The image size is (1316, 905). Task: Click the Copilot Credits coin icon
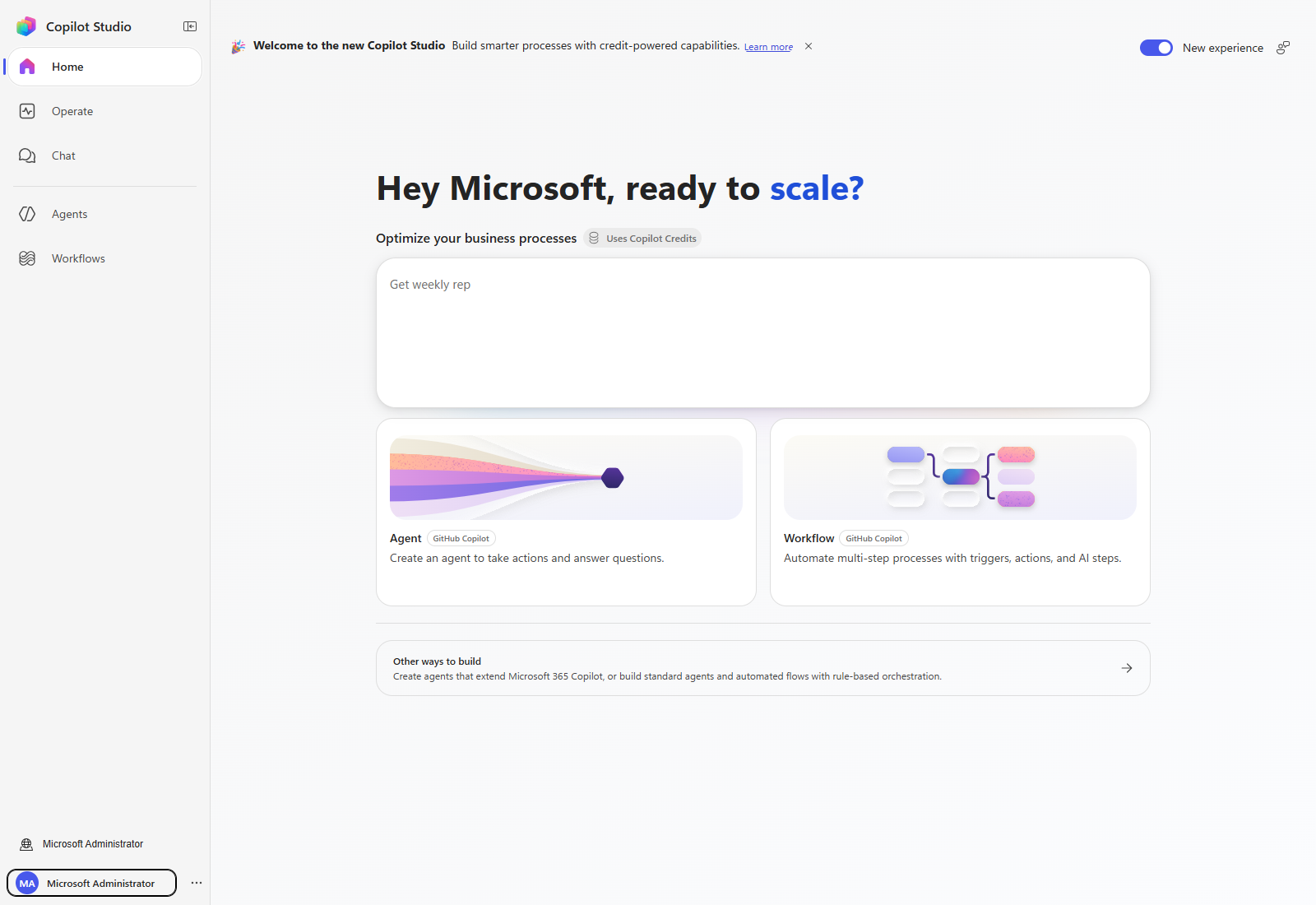pos(594,239)
